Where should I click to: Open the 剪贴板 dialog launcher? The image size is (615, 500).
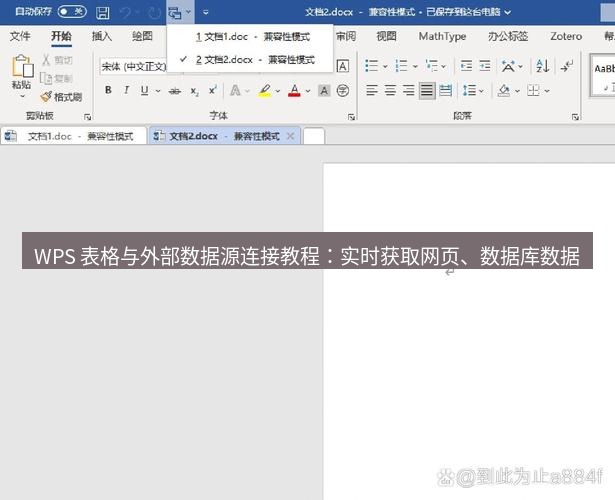pos(87,117)
